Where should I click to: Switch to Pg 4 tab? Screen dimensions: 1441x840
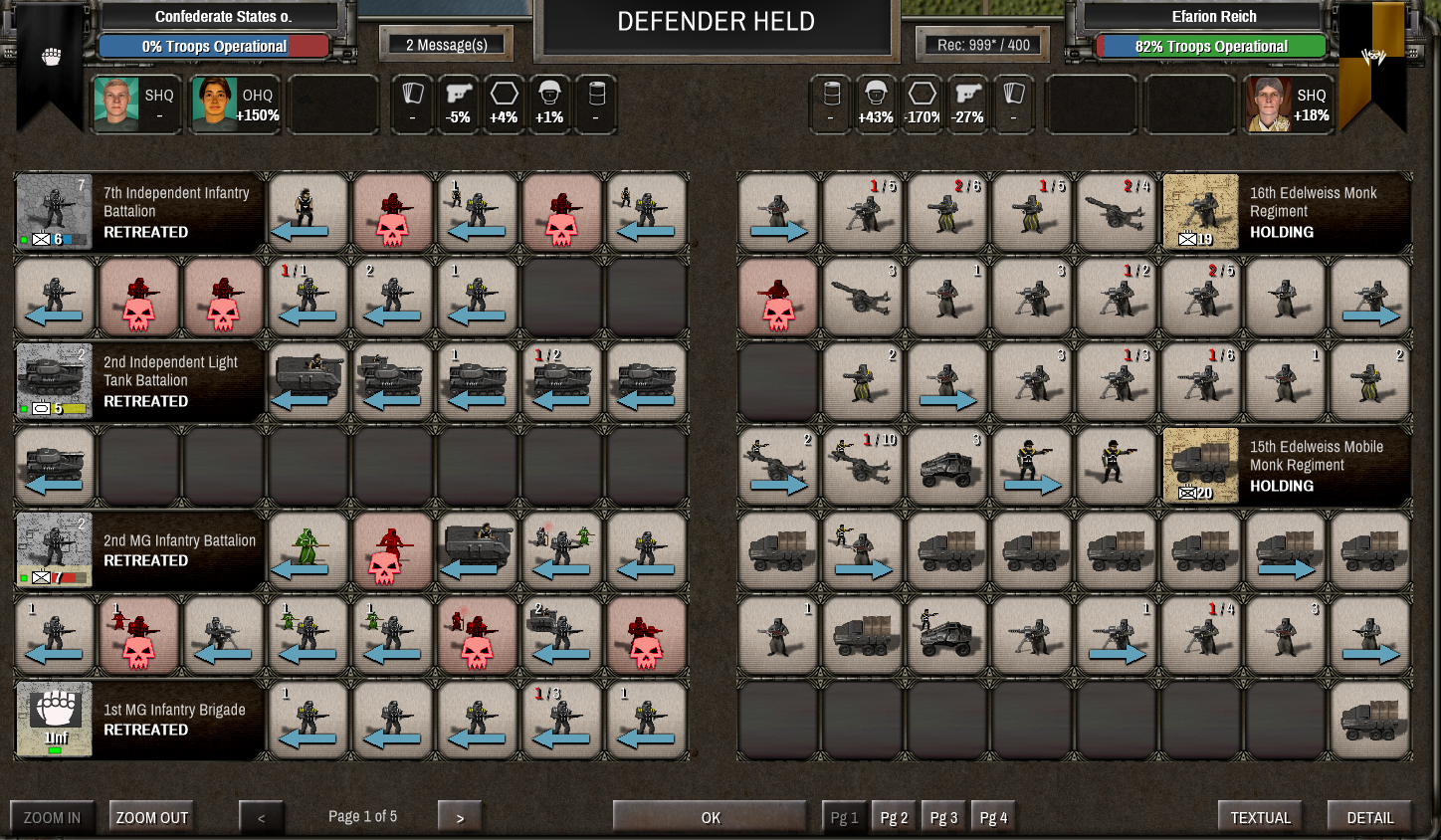[994, 817]
